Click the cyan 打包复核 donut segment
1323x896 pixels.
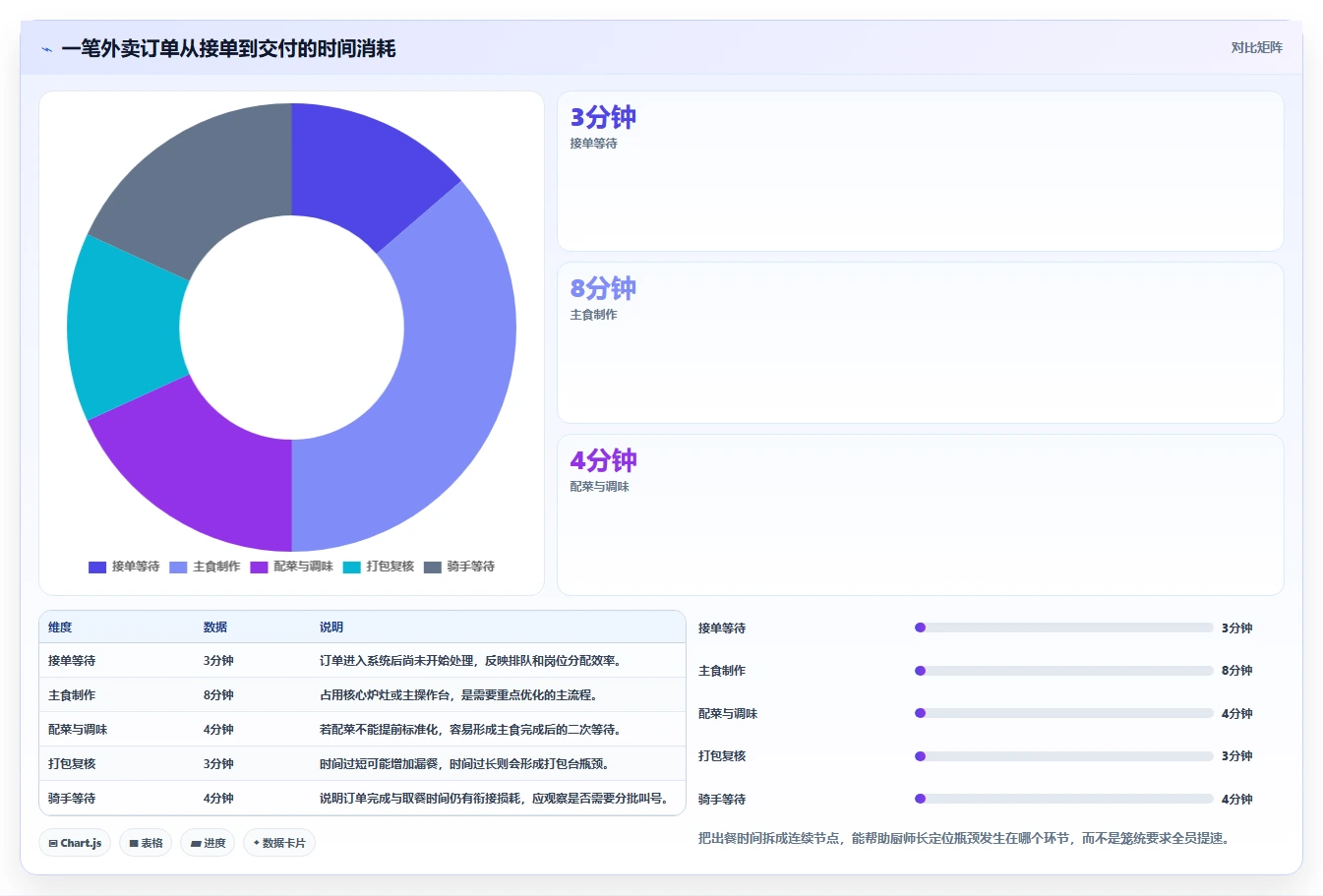click(x=123, y=328)
